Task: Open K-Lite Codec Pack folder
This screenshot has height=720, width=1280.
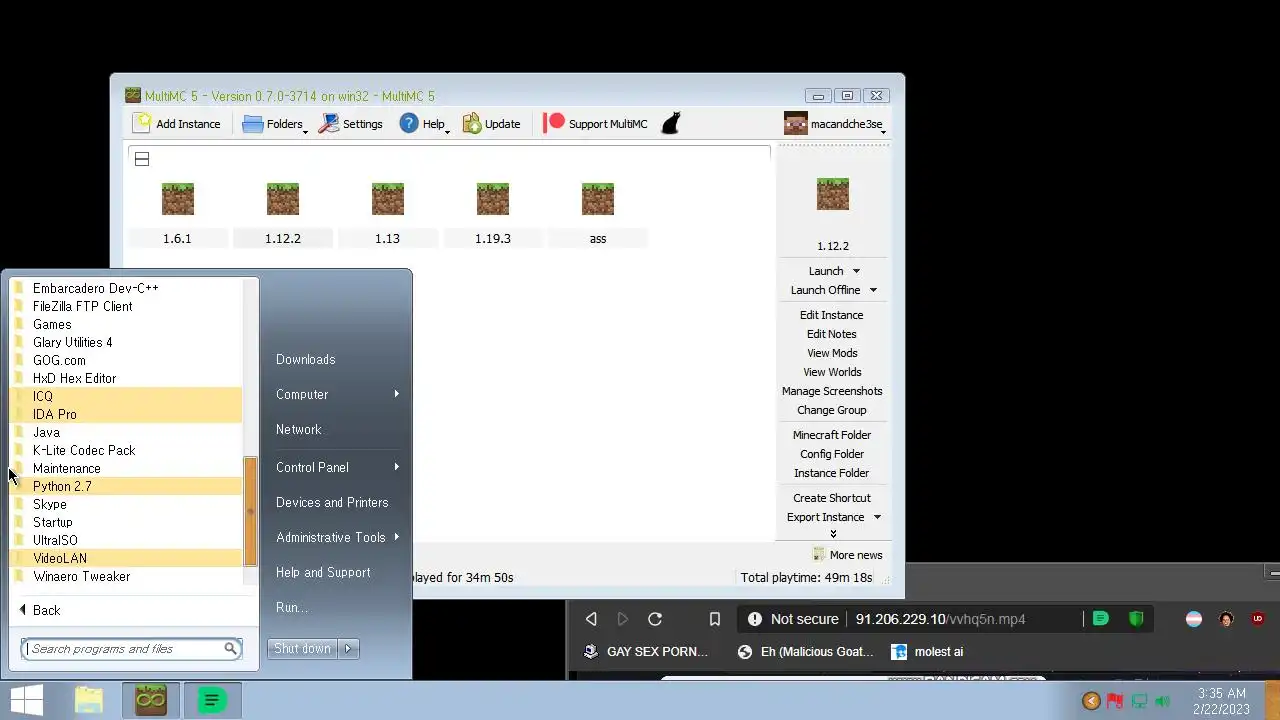Action: tap(126, 450)
